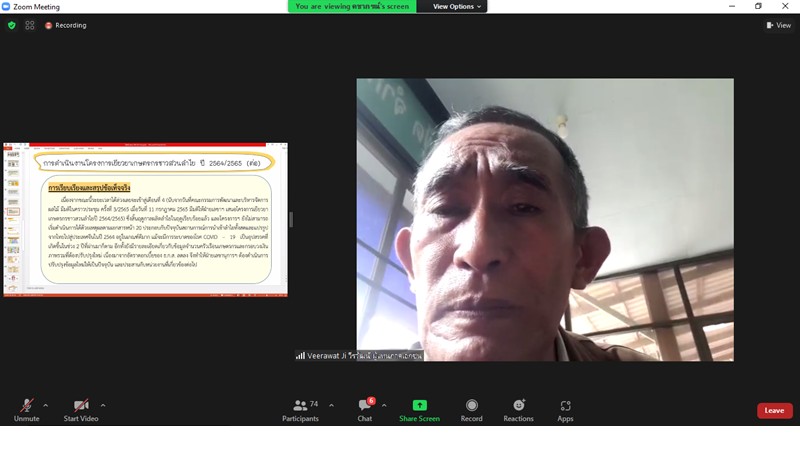The height and width of the screenshot is (450, 800).
Task: Select the shared PowerPoint slide area
Action: [145, 220]
